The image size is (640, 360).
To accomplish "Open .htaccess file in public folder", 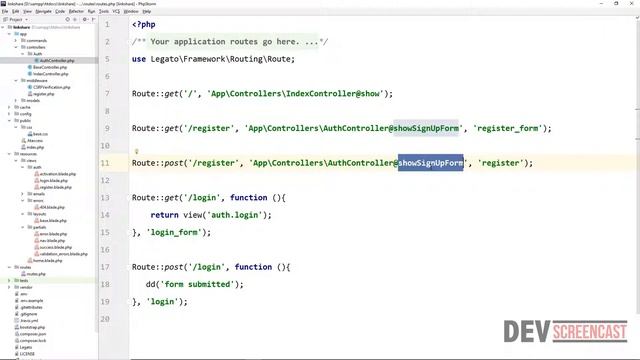I will (x=32, y=140).
